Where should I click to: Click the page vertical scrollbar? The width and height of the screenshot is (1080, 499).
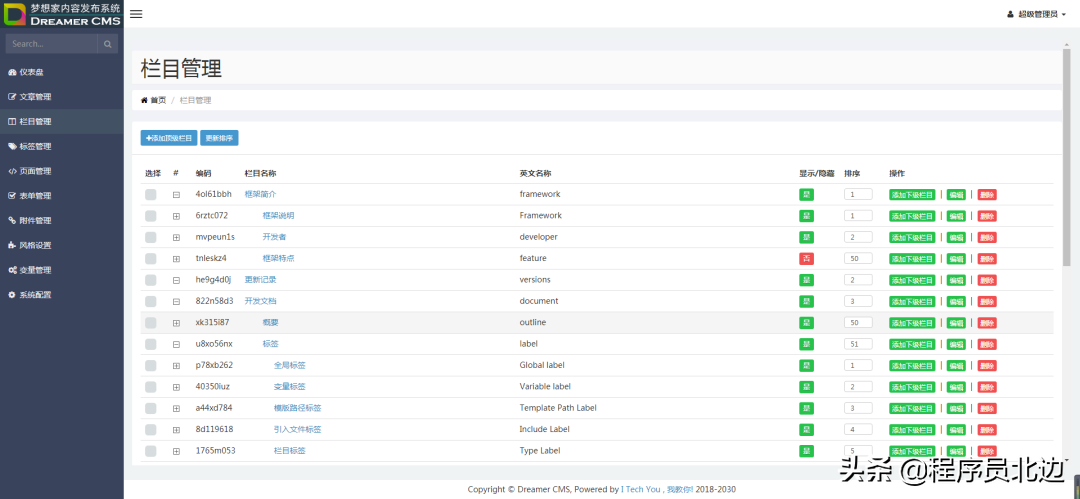(x=1067, y=157)
